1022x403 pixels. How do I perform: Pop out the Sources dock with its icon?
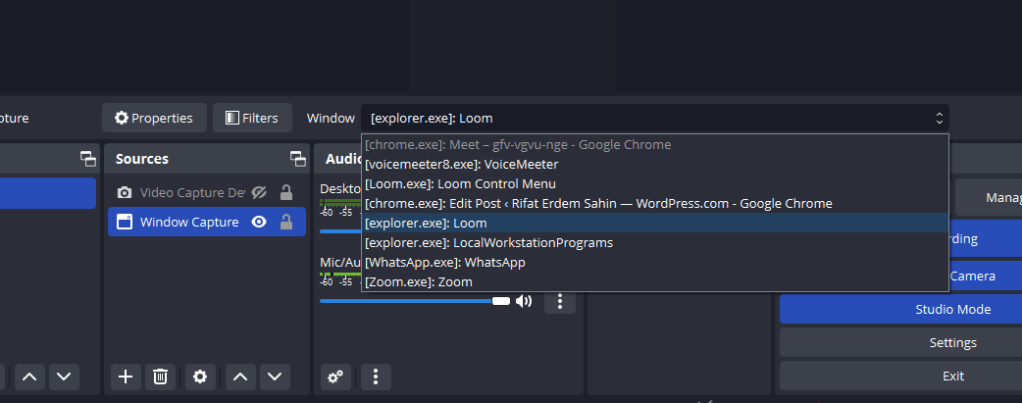tap(298, 158)
